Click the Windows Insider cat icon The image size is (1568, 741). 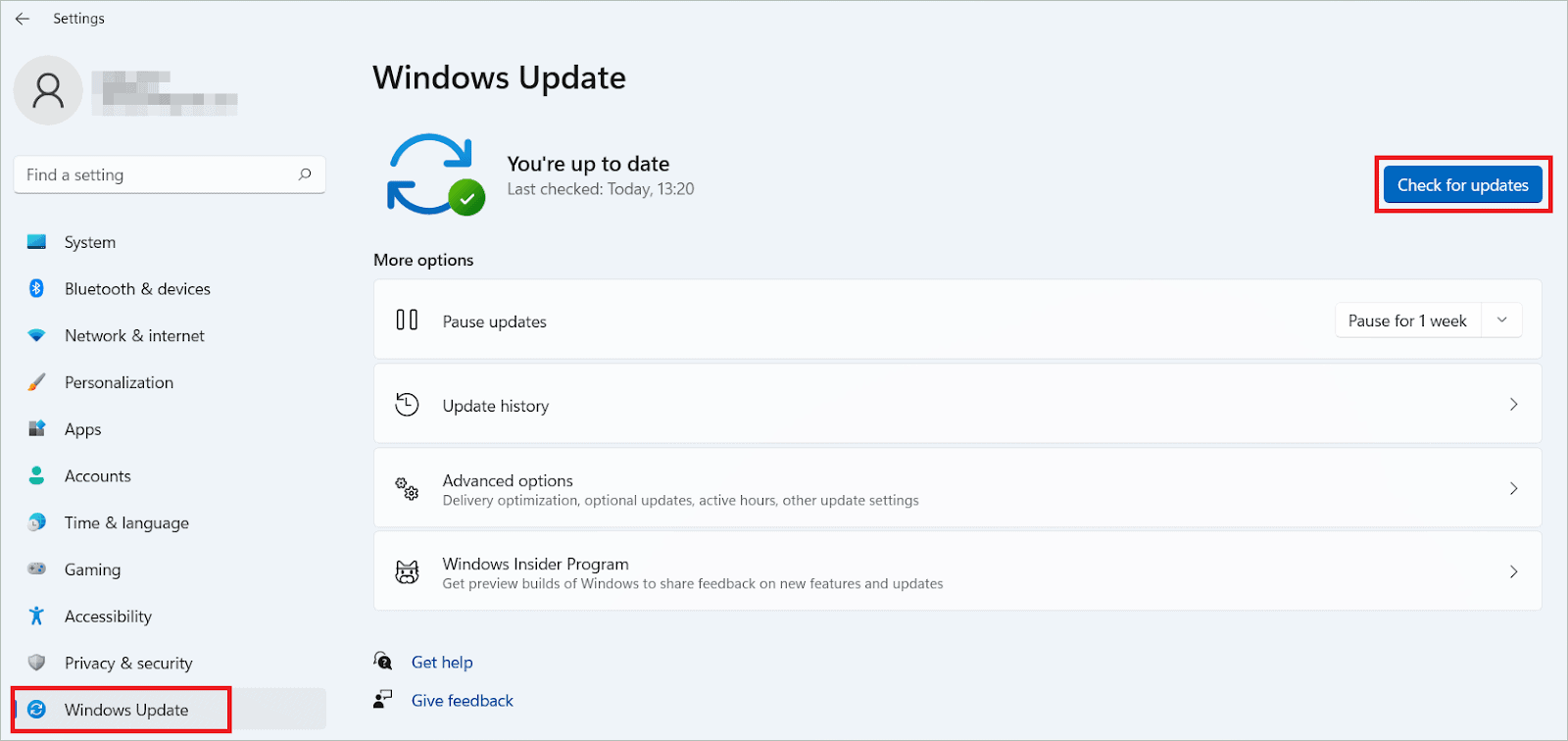407,572
